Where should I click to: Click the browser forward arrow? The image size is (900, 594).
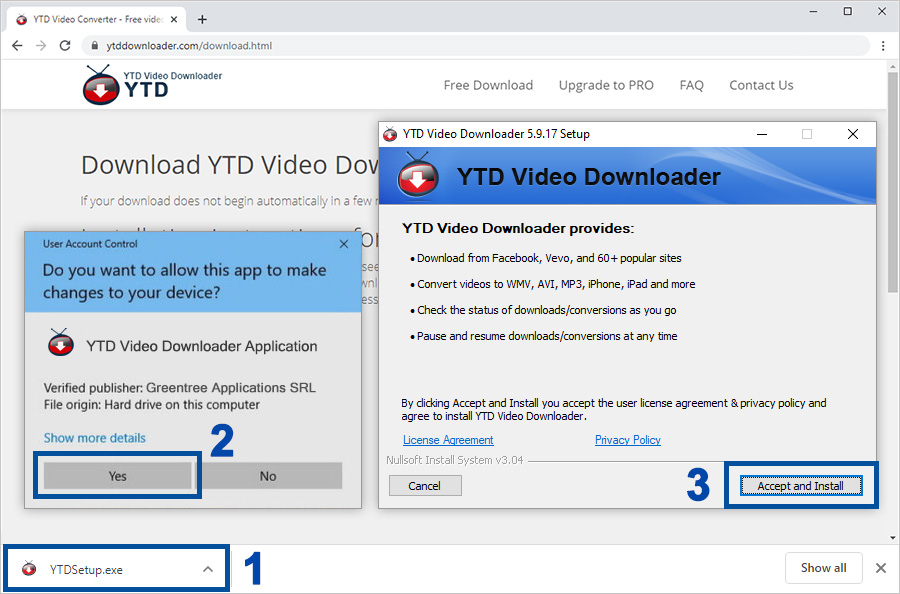[x=41, y=46]
